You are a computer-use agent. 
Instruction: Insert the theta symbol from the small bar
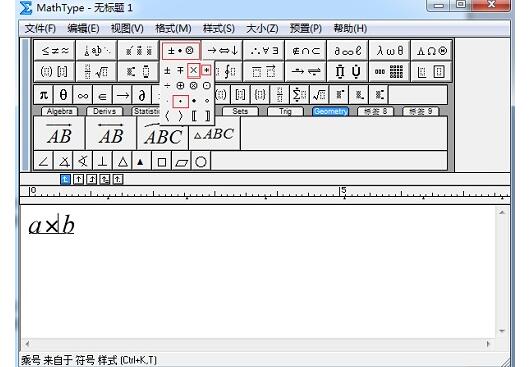pos(63,95)
